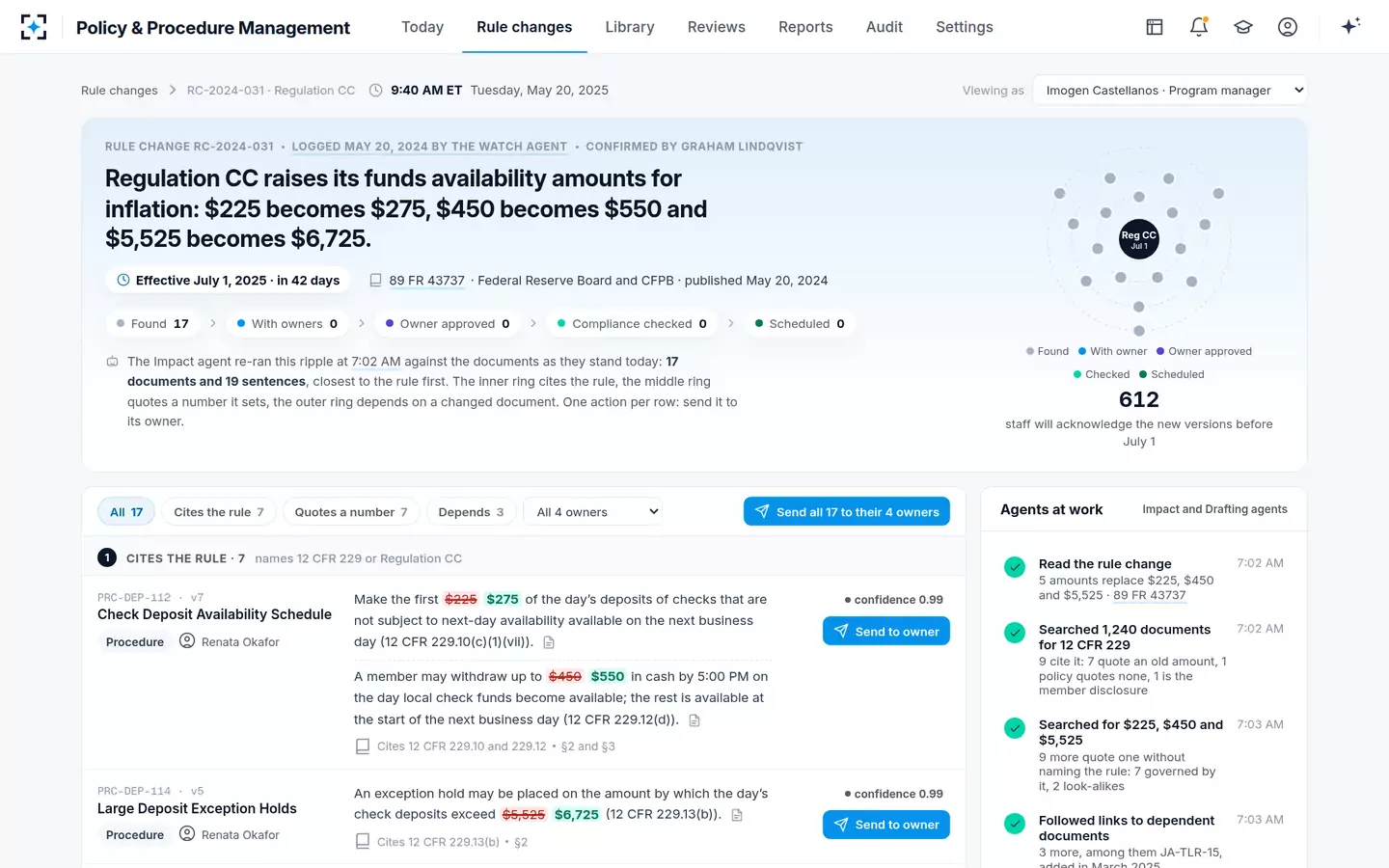Click Renata Okafor's avatar icon under PRC-DEP-114

[187, 834]
